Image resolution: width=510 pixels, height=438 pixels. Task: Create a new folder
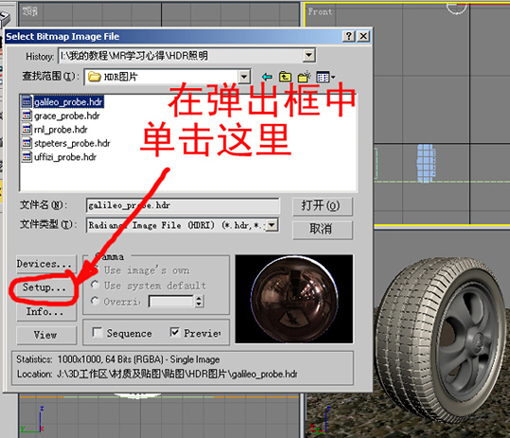[304, 77]
